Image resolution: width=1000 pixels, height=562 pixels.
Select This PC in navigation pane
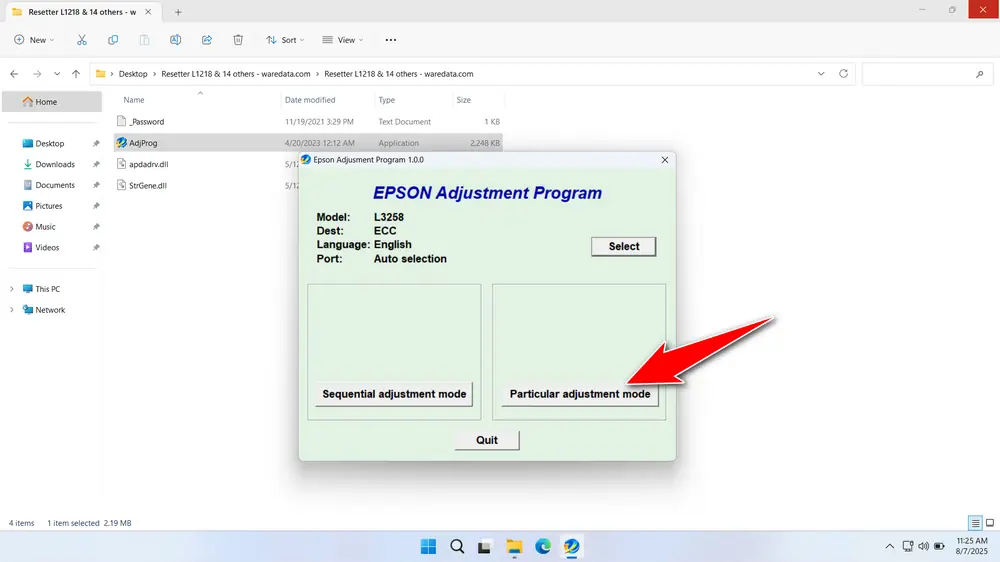pyautogui.click(x=47, y=289)
